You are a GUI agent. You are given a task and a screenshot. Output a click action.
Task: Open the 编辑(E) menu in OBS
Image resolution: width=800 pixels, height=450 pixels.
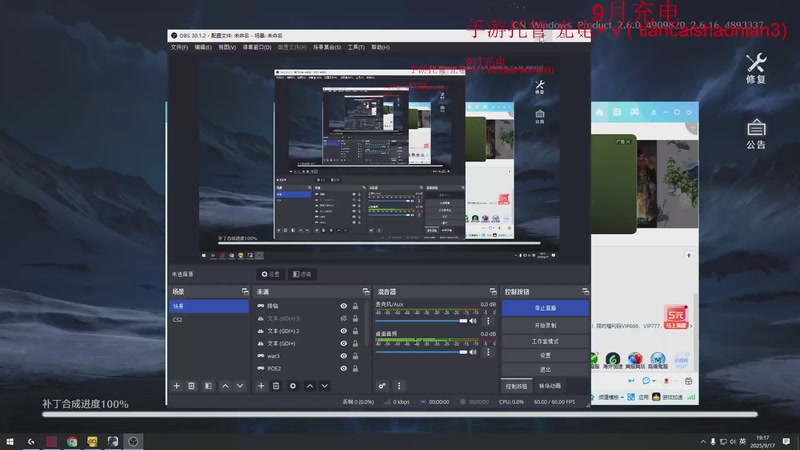[203, 47]
